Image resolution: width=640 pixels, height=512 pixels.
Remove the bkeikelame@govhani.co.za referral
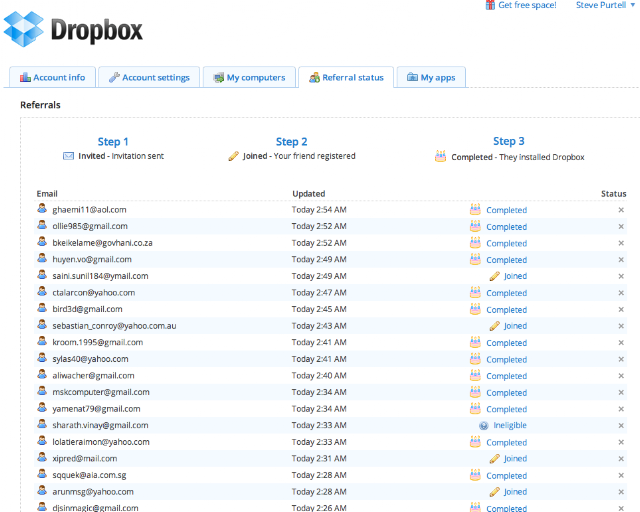(x=621, y=243)
